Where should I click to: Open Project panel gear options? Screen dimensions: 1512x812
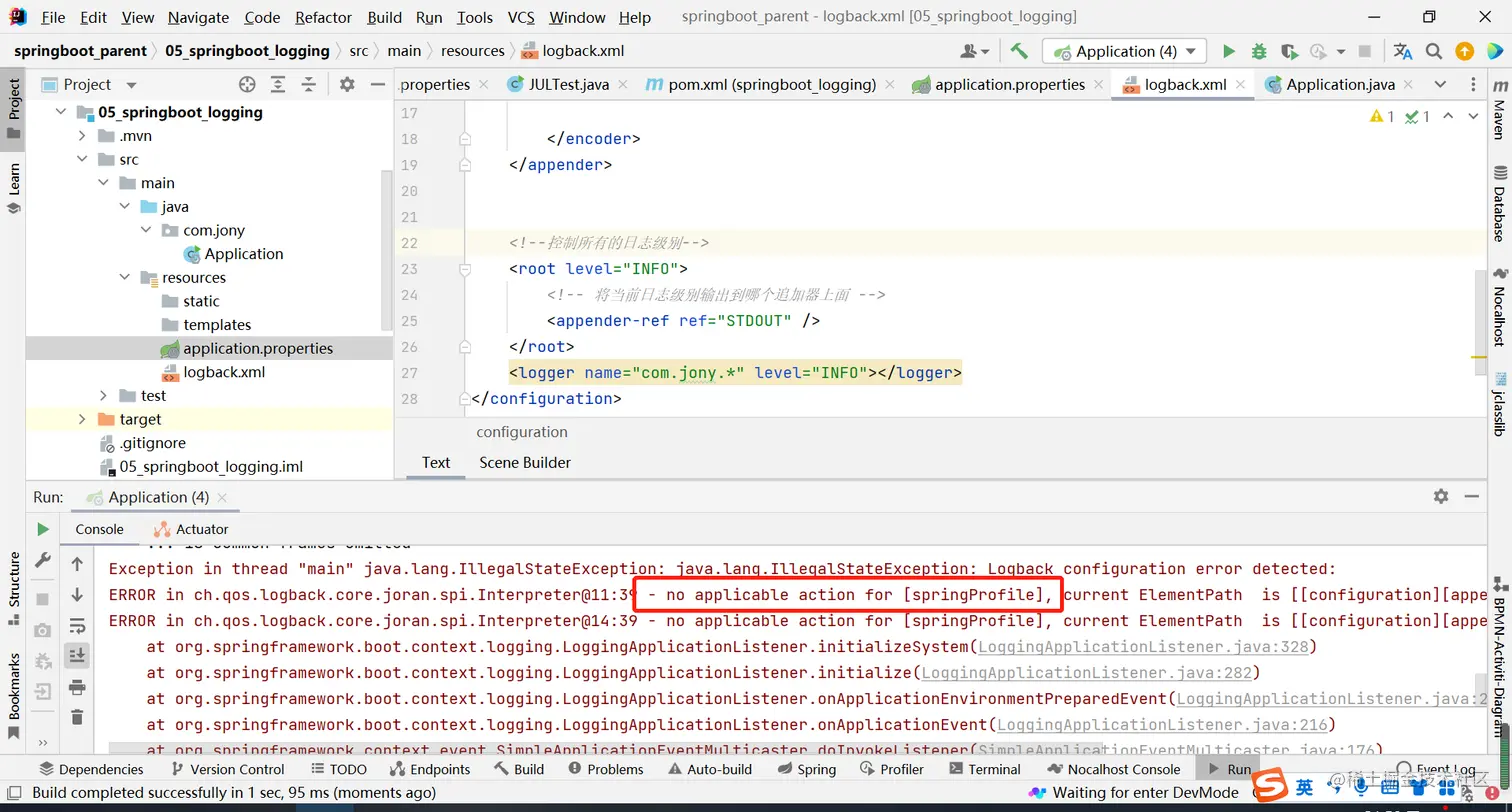point(347,84)
